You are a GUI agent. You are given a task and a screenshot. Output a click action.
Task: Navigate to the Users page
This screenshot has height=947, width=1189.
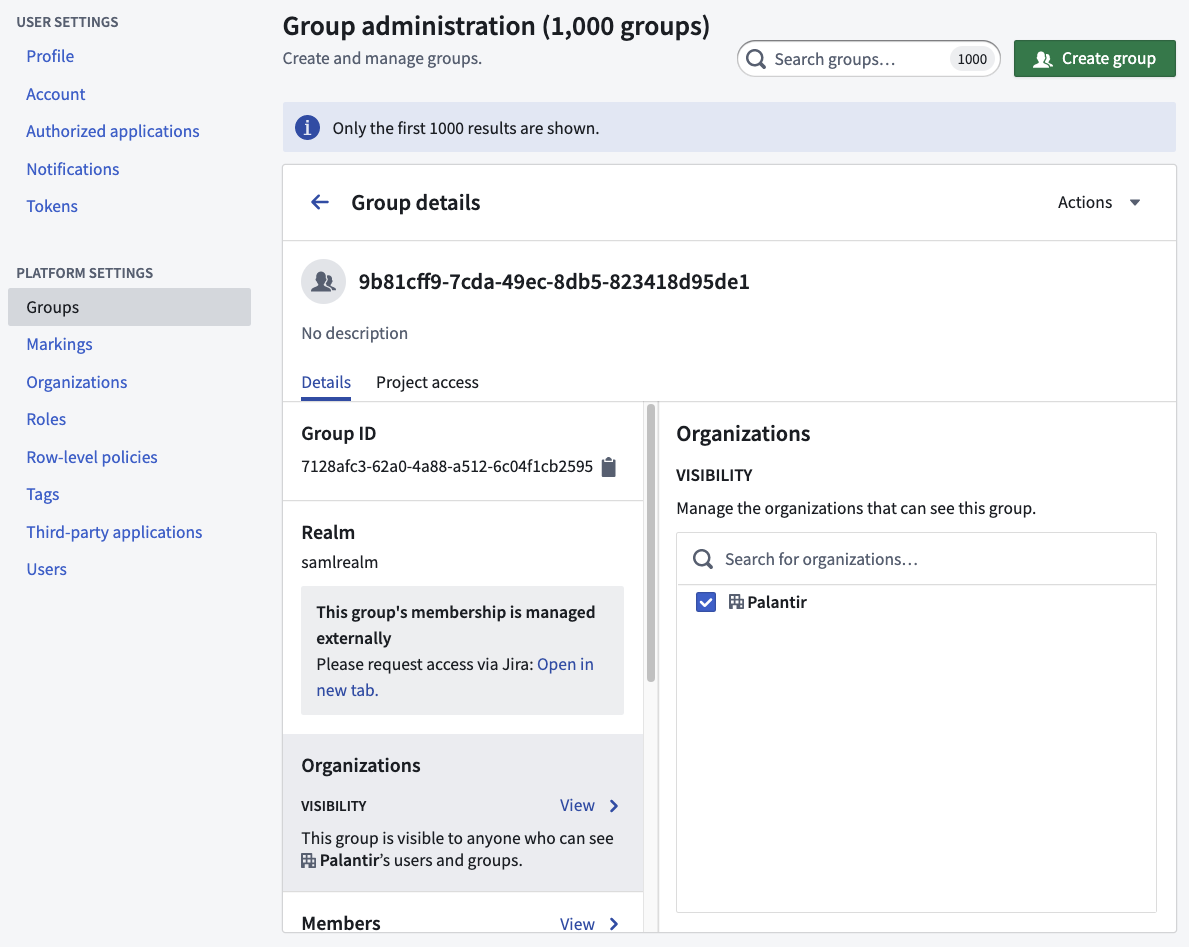46,569
